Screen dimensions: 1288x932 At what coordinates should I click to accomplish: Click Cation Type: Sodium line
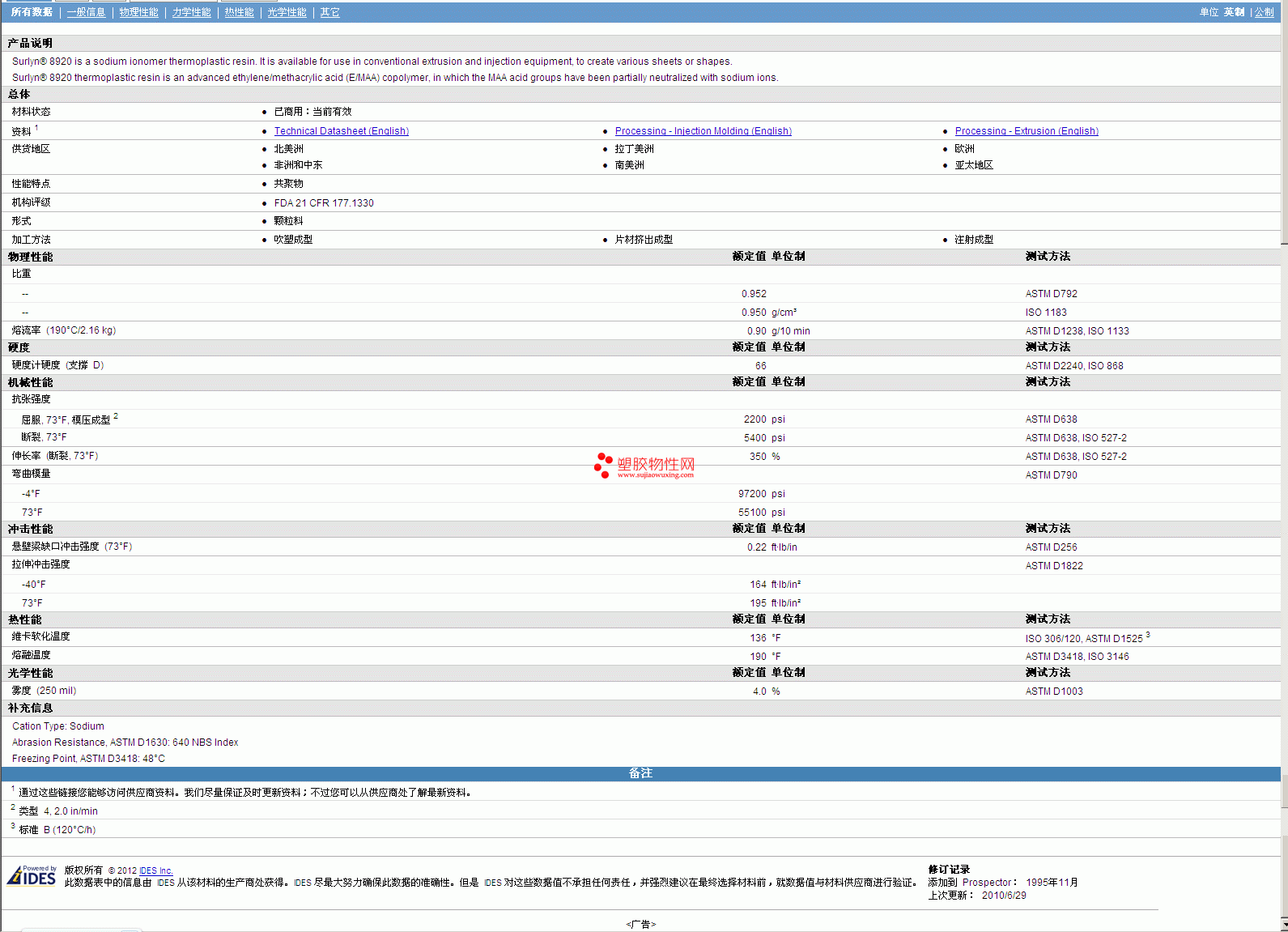point(58,726)
